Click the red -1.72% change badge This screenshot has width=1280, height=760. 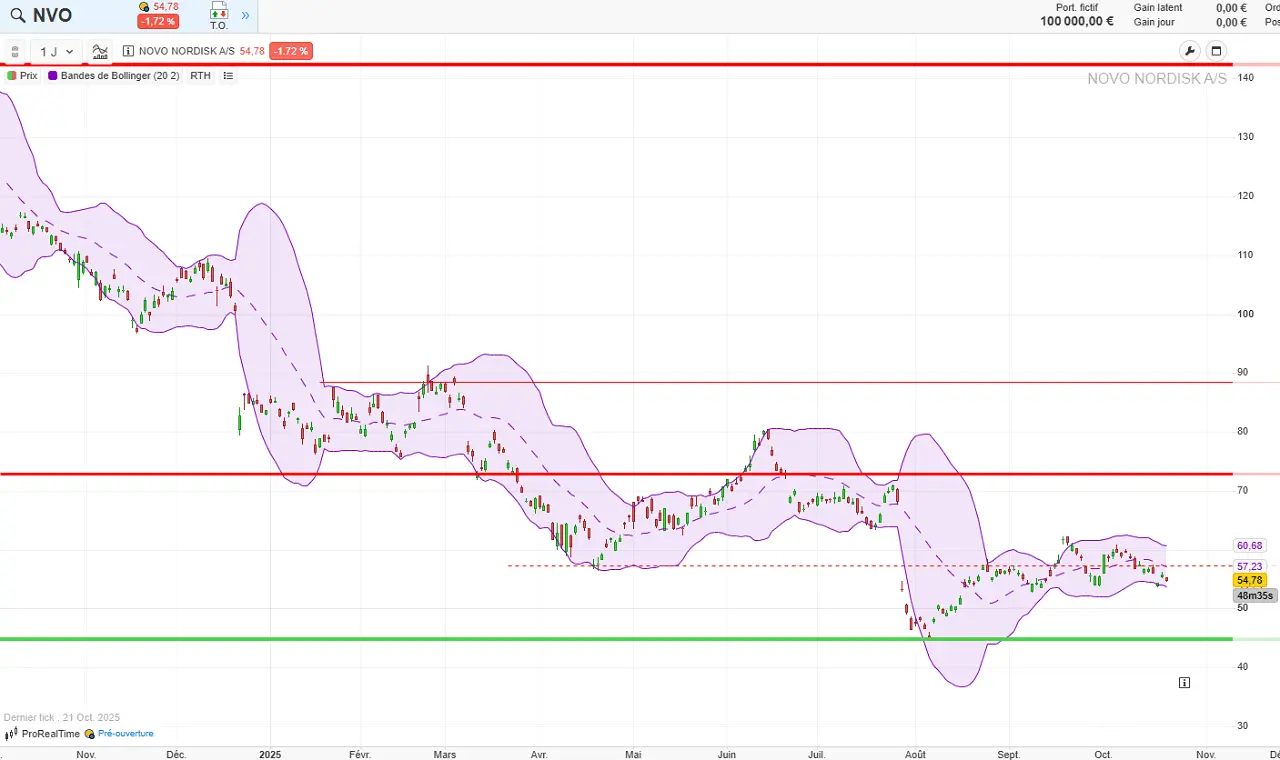tap(158, 21)
